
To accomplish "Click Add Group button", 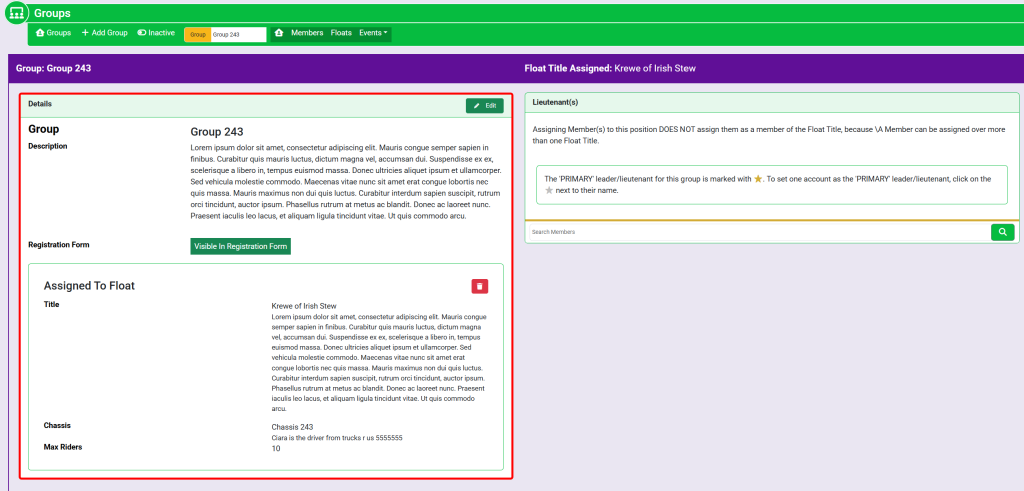I will coord(104,33).
